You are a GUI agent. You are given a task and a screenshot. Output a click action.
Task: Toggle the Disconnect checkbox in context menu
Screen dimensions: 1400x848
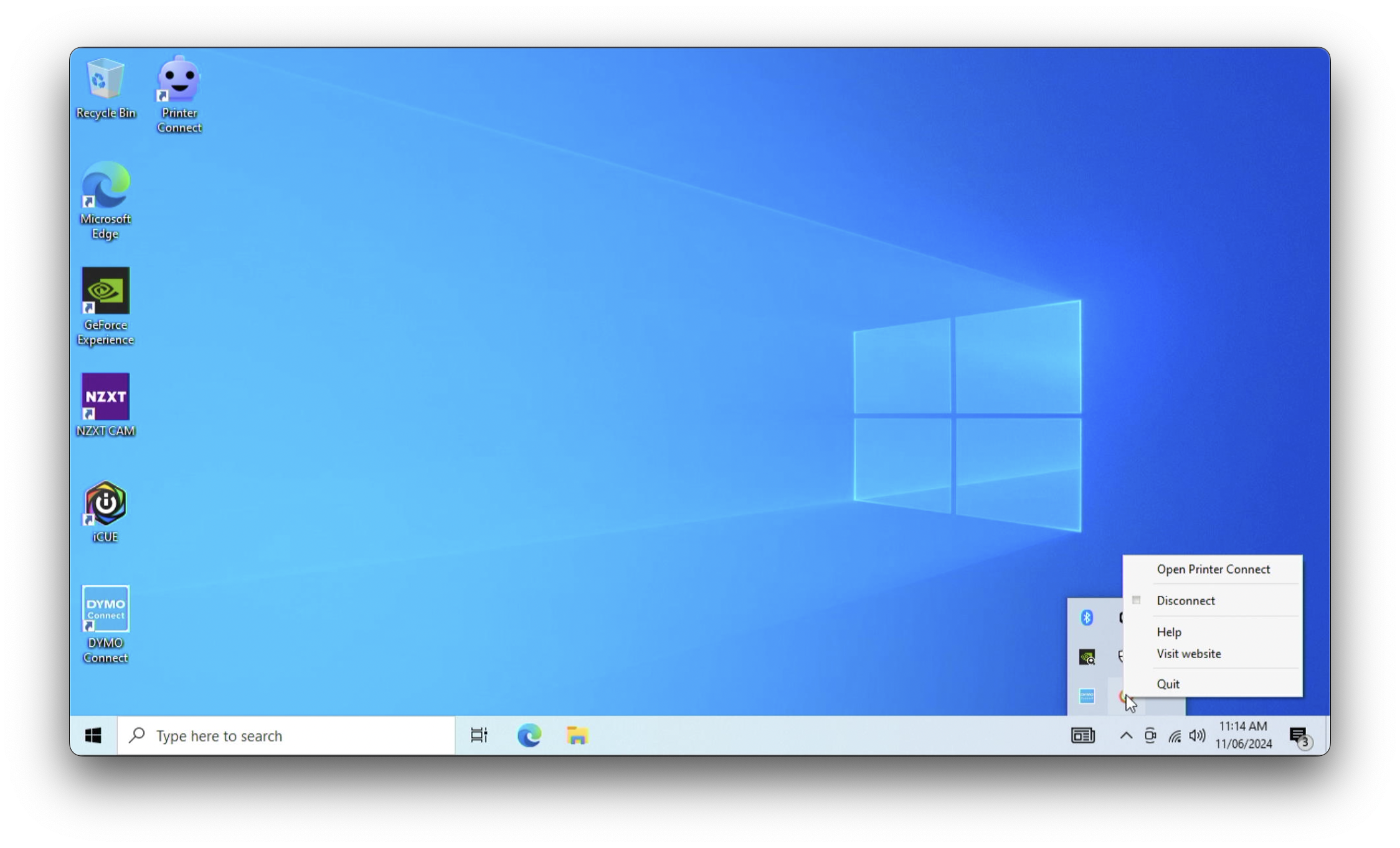[1137, 600]
